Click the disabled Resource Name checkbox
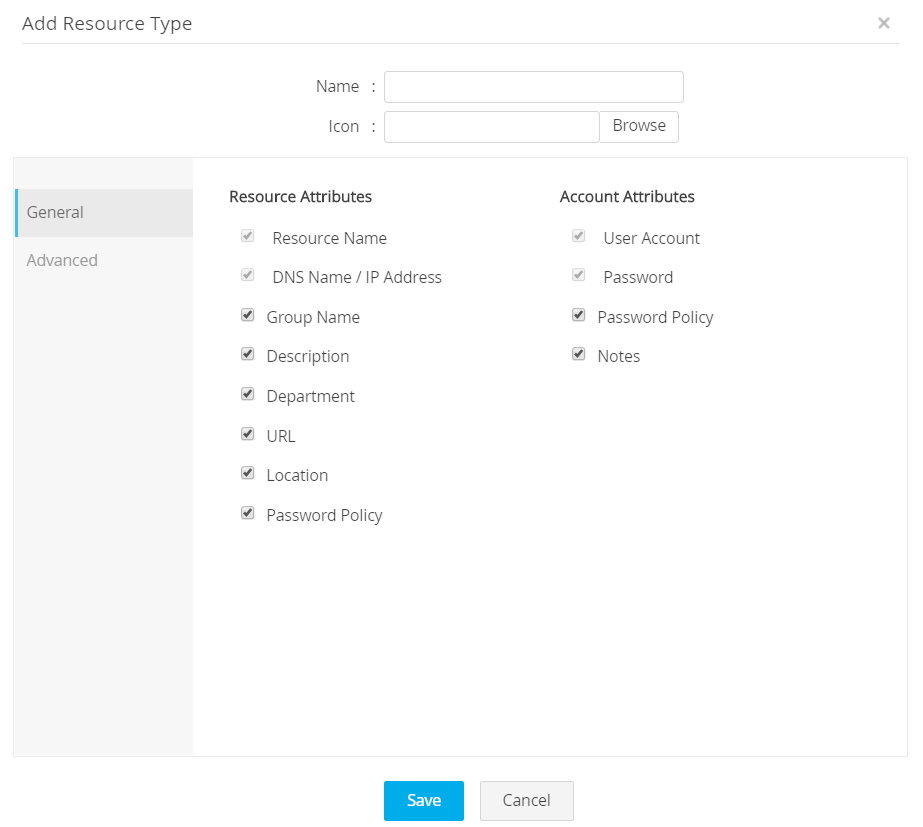This screenshot has height=827, width=923. 248,236
